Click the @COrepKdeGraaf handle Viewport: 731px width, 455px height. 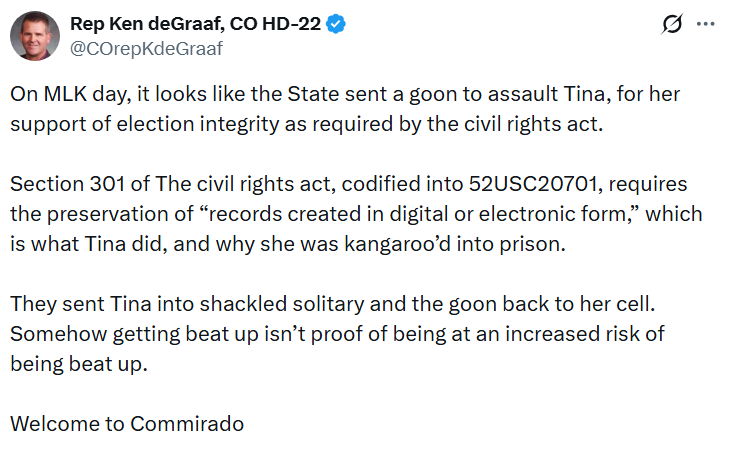145,48
